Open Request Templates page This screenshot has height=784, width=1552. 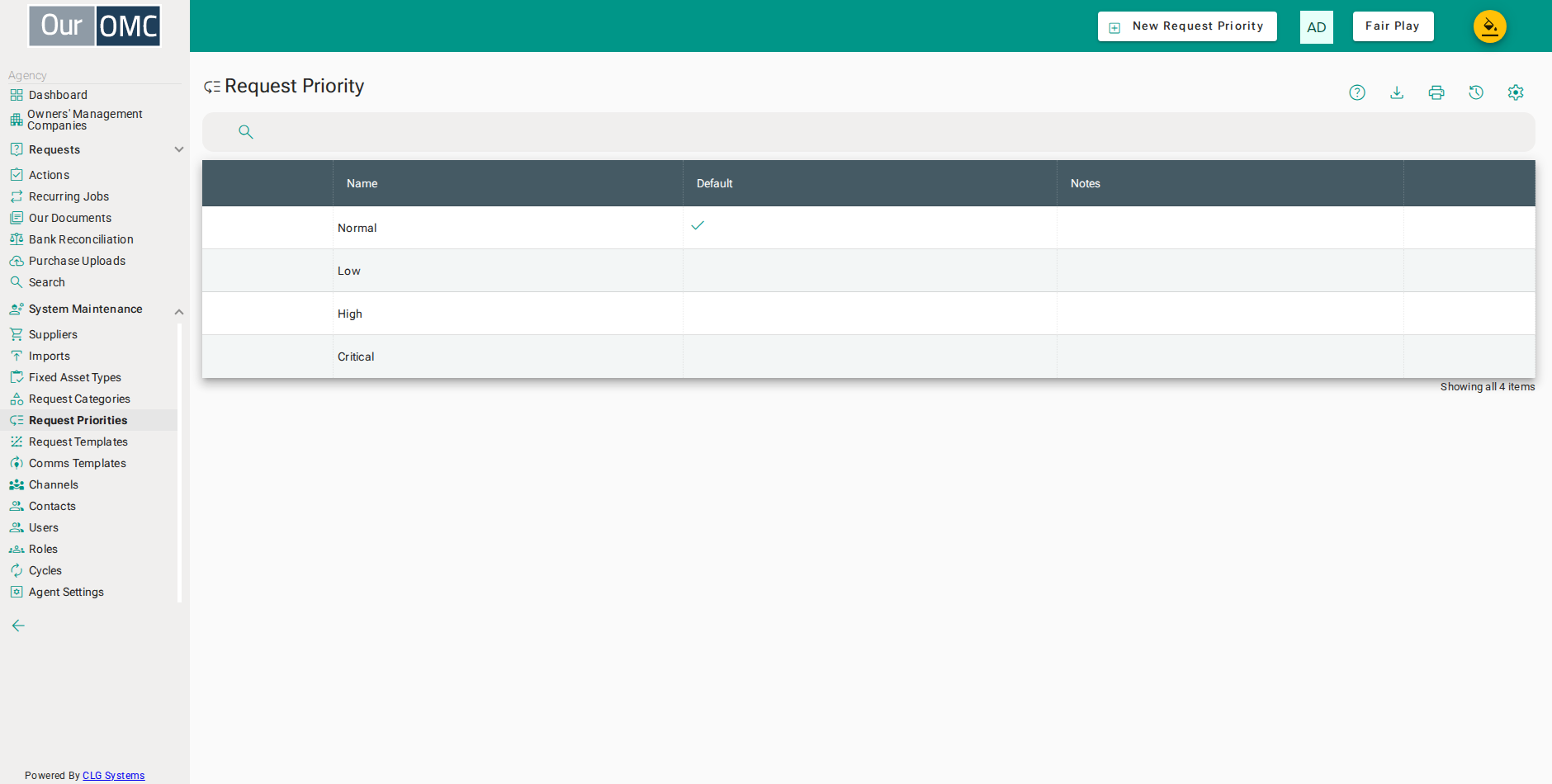tap(78, 442)
